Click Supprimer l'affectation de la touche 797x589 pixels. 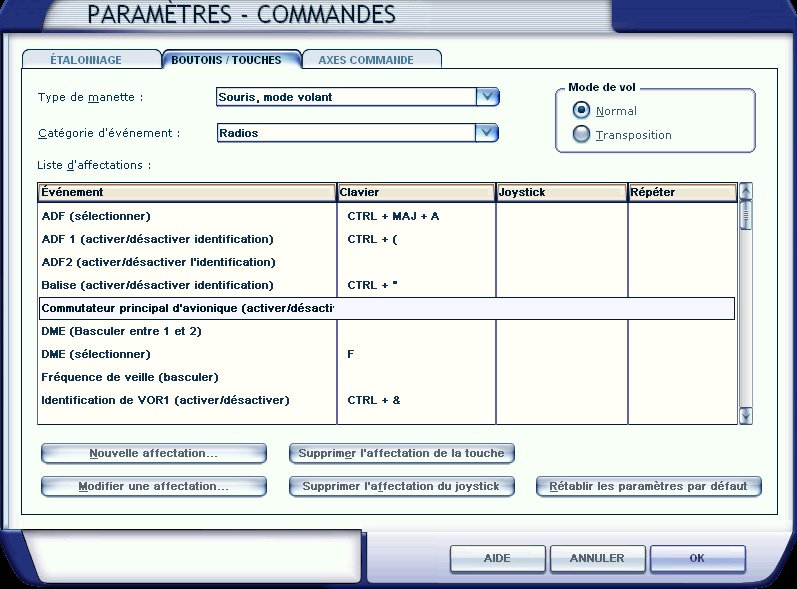pos(402,453)
